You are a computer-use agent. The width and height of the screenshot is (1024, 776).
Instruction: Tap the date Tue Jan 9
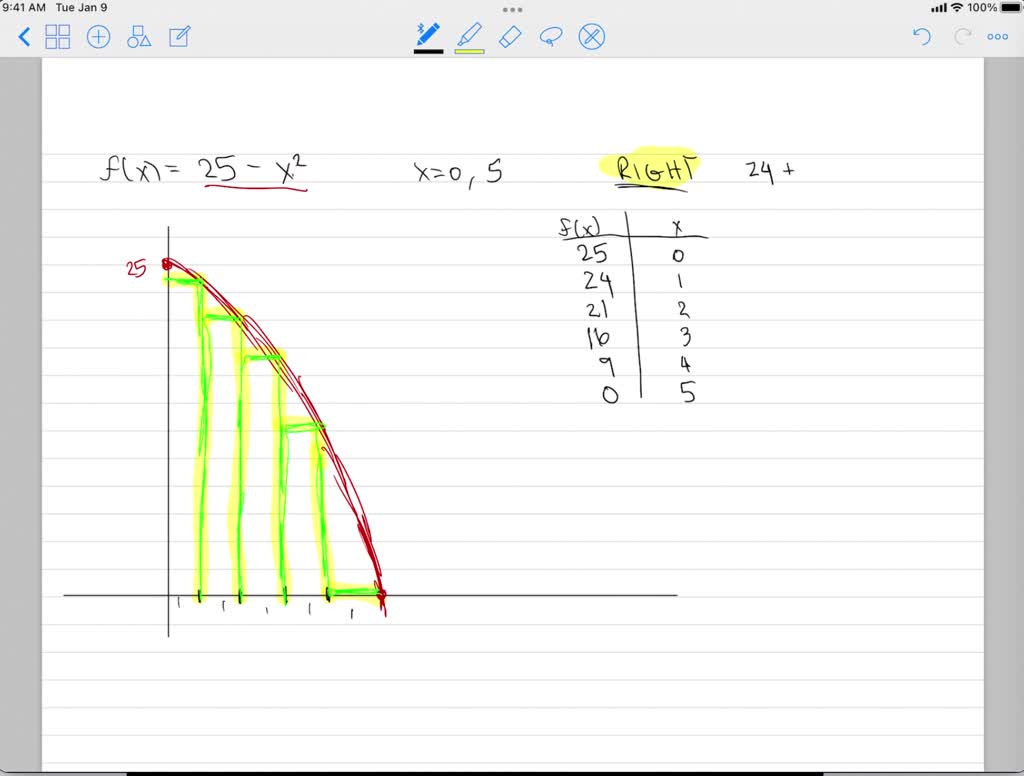[x=79, y=7]
